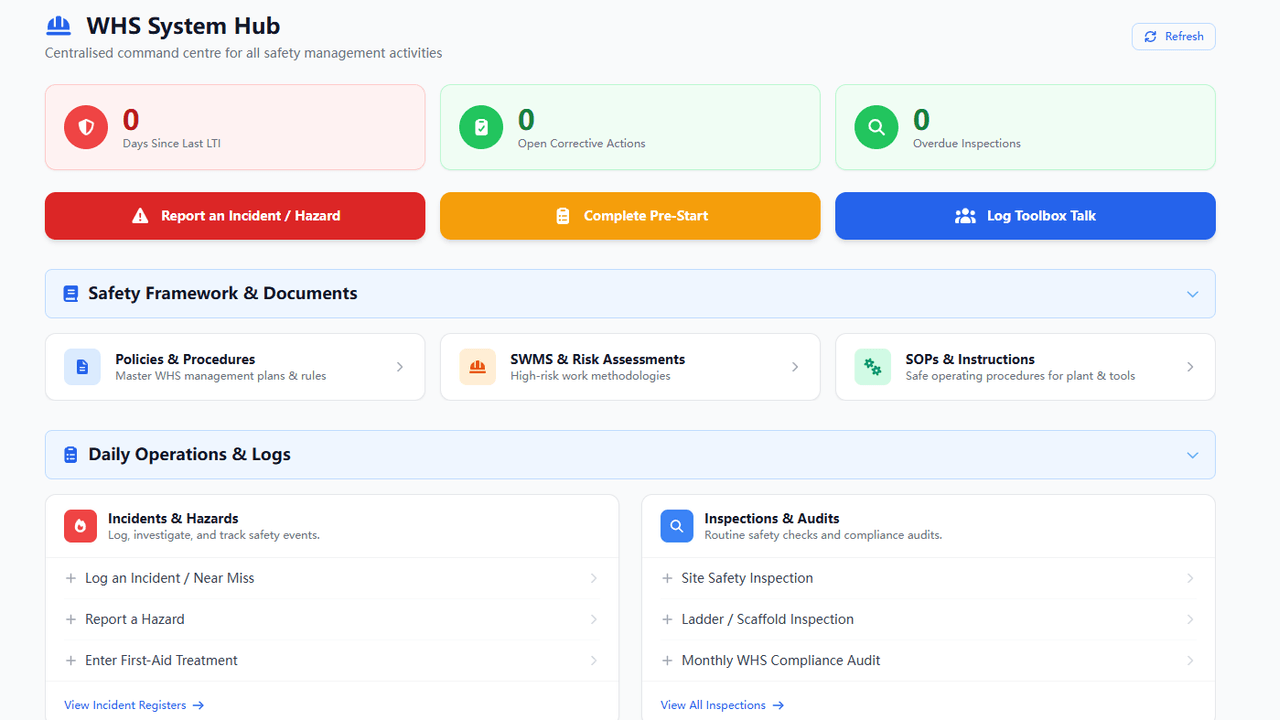Viewport: 1280px width, 720px height.
Task: Click the plus icon next to Log an Incident / Near Miss
Action: point(71,578)
